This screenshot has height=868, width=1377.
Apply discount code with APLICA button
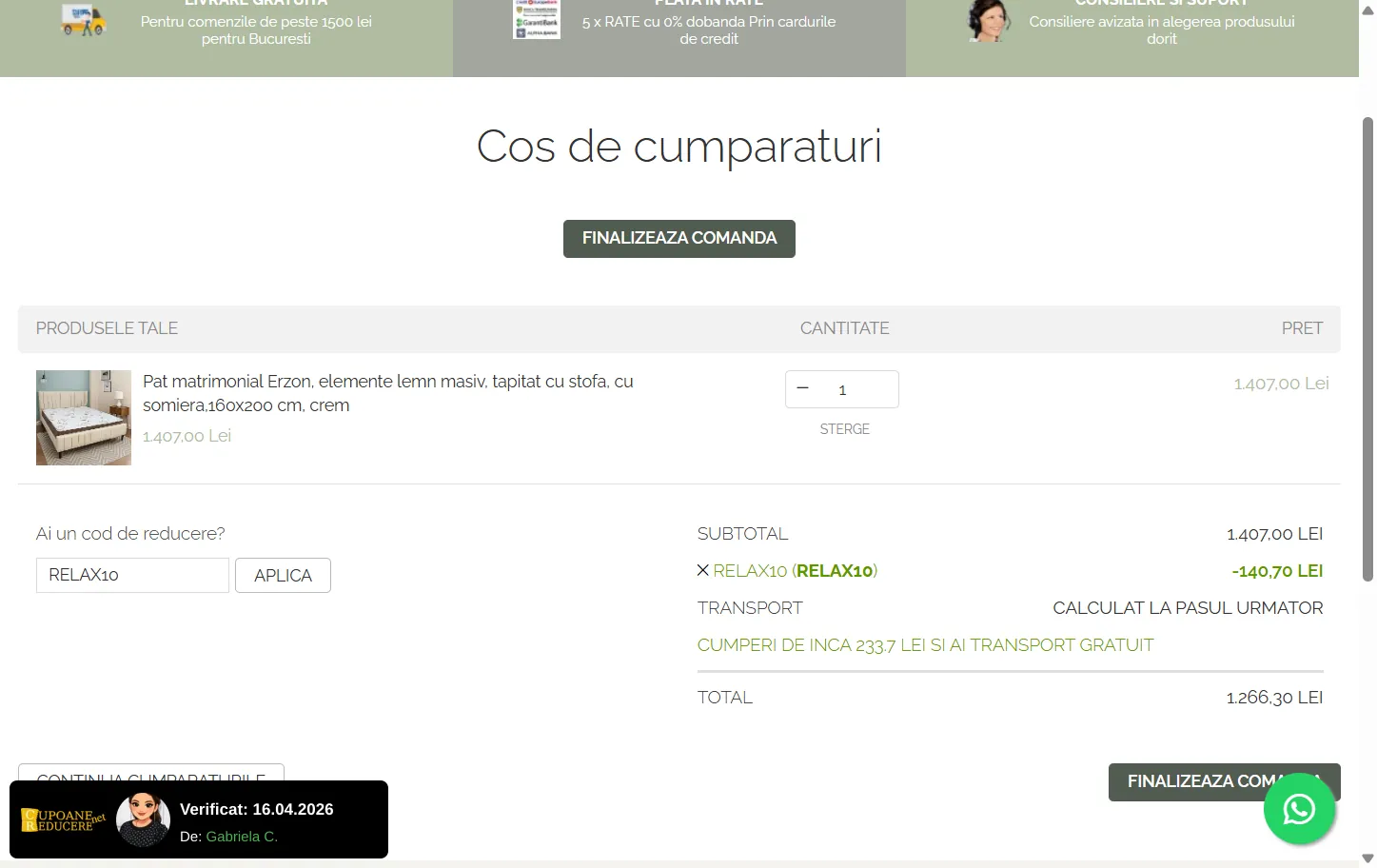point(283,576)
